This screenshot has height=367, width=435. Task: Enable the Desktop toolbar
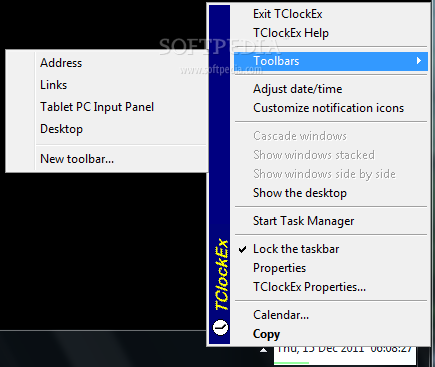tap(107, 129)
